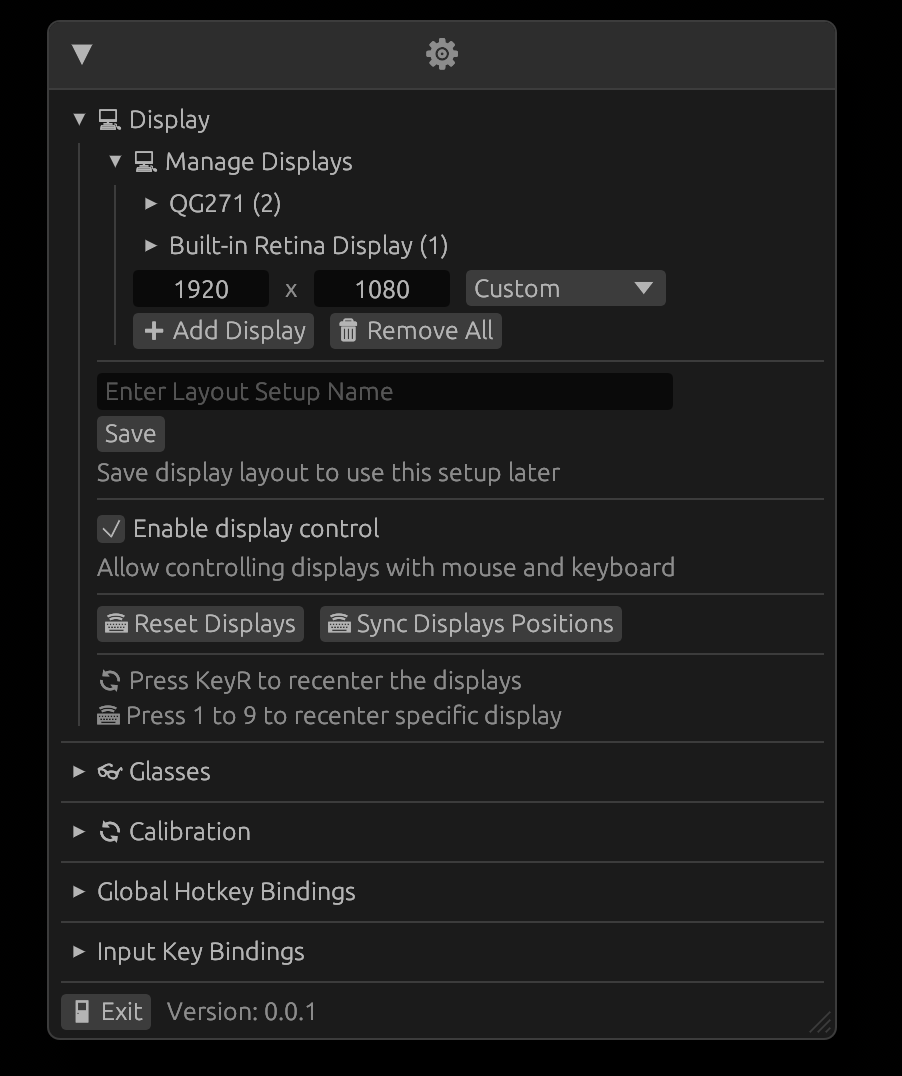This screenshot has width=902, height=1076.
Task: Click the 1920 width input field
Action: pyautogui.click(x=201, y=290)
